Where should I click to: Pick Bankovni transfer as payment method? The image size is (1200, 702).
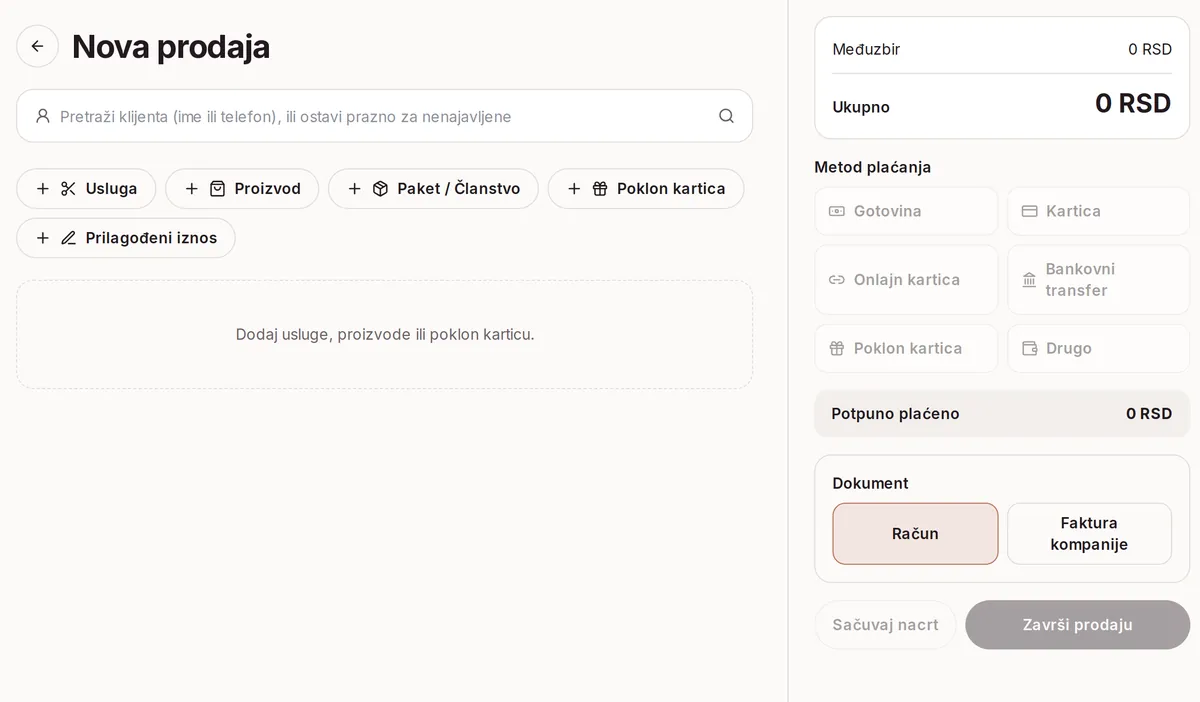(1098, 280)
